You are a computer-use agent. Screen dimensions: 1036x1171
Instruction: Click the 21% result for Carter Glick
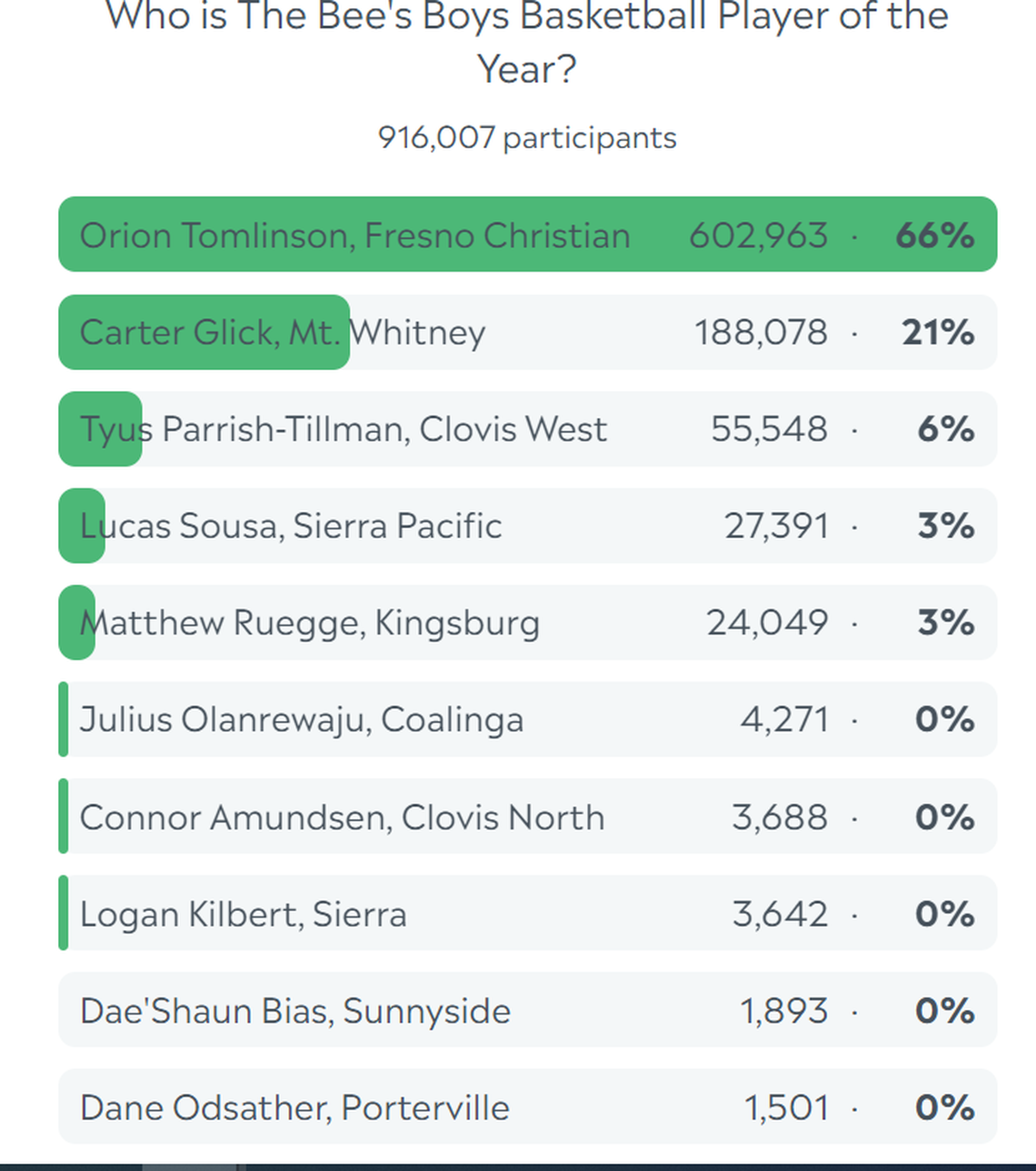(x=938, y=333)
